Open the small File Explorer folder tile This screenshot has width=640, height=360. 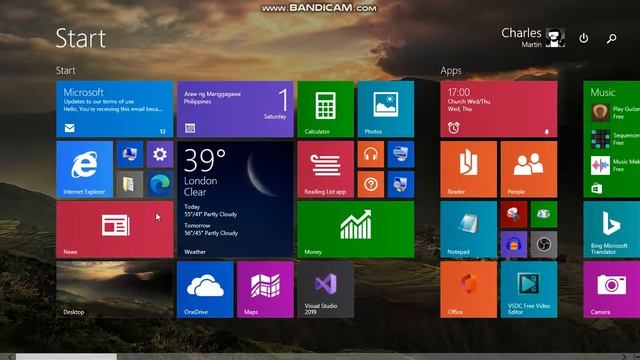130,184
